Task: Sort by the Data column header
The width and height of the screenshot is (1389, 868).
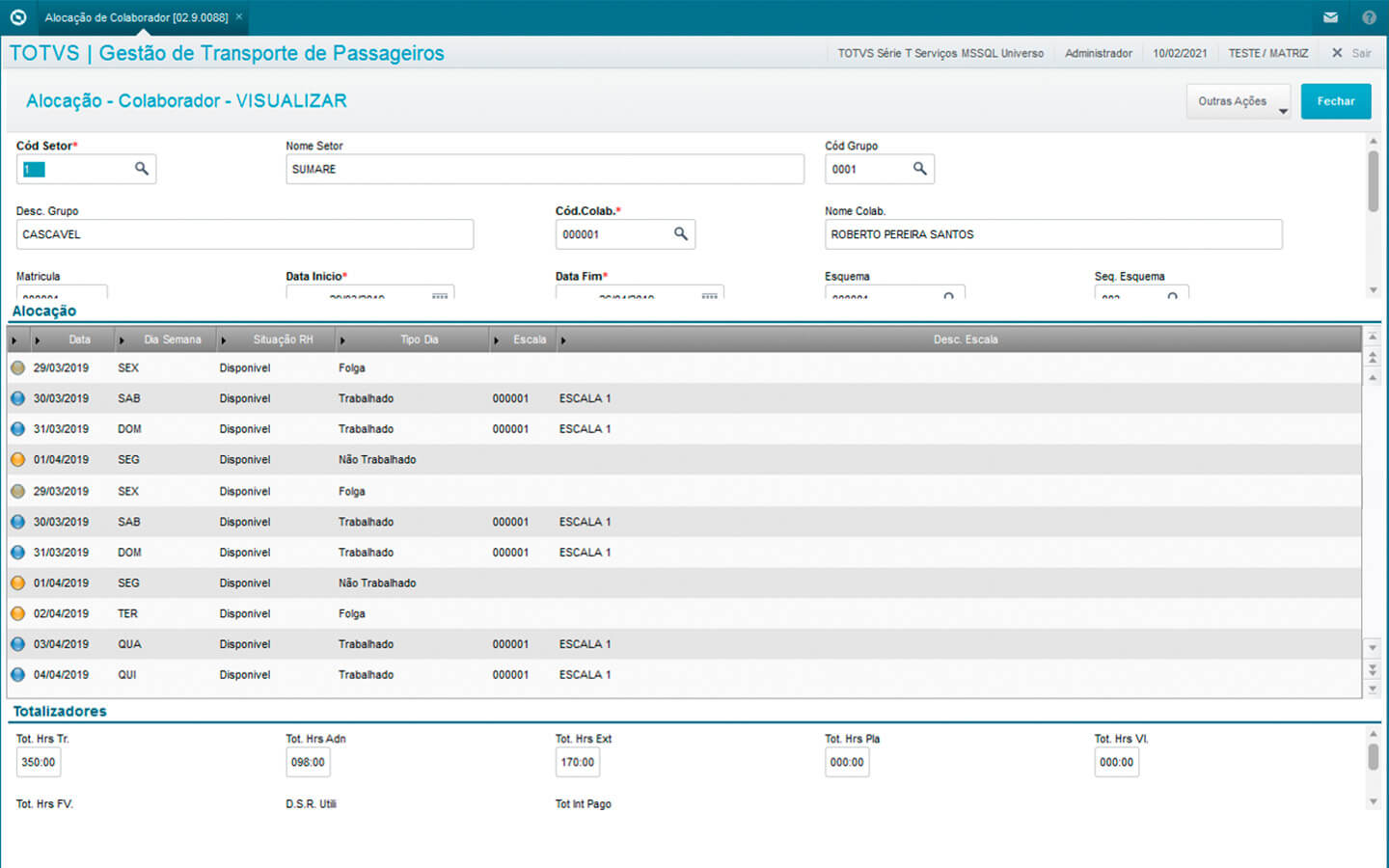Action: click(x=79, y=339)
